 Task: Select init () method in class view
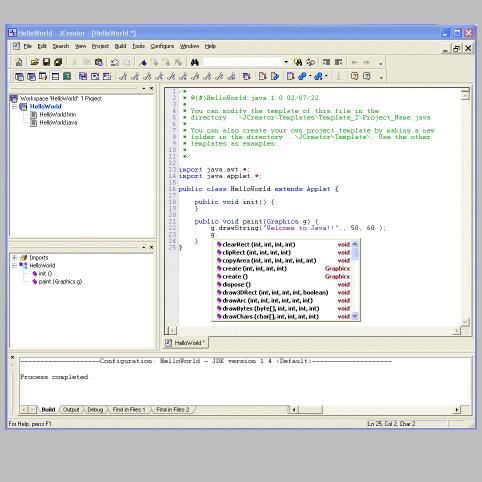click(45, 274)
